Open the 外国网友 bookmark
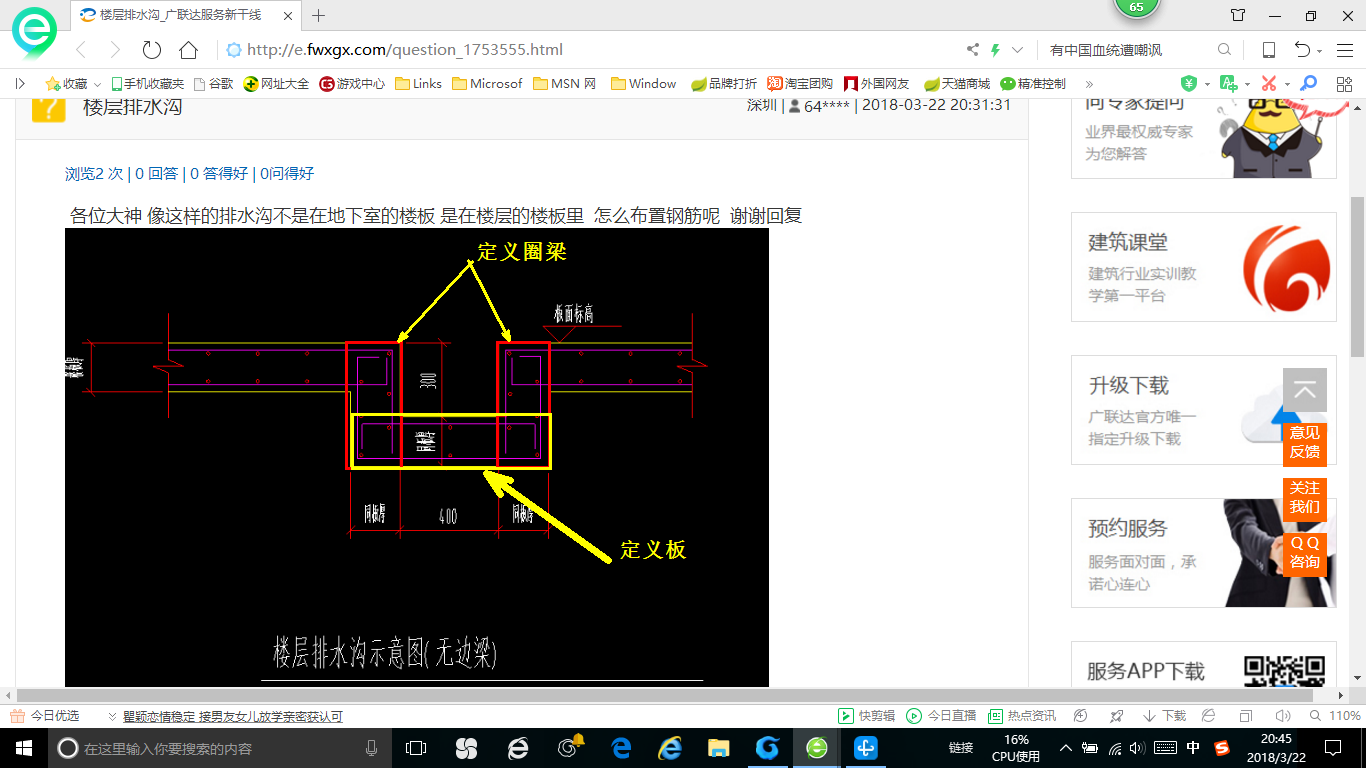 tap(877, 84)
